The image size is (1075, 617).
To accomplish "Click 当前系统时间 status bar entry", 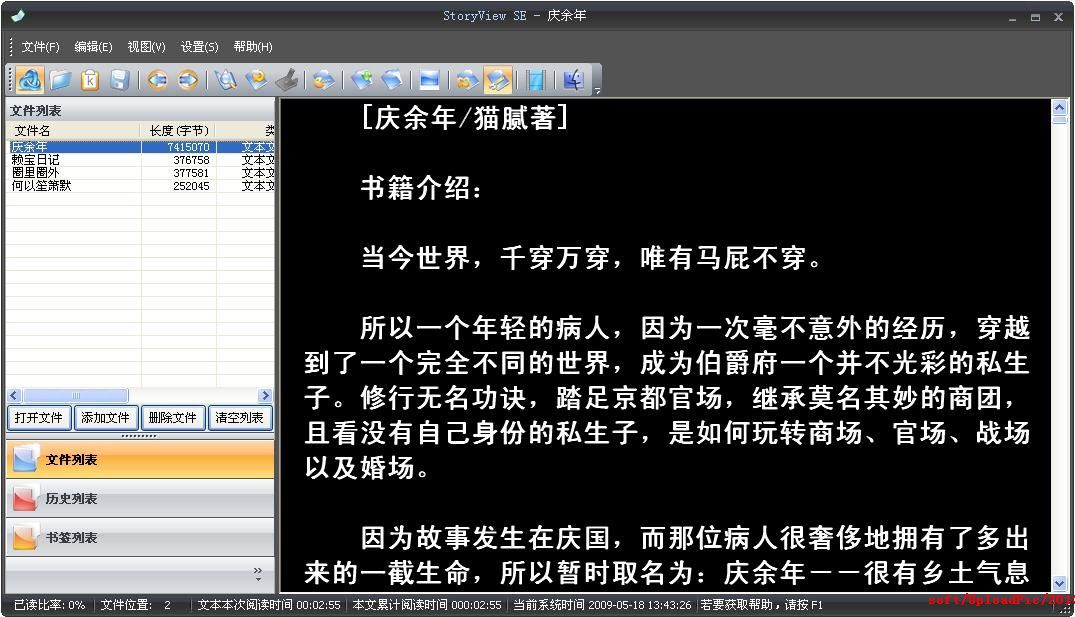I will pyautogui.click(x=602, y=605).
